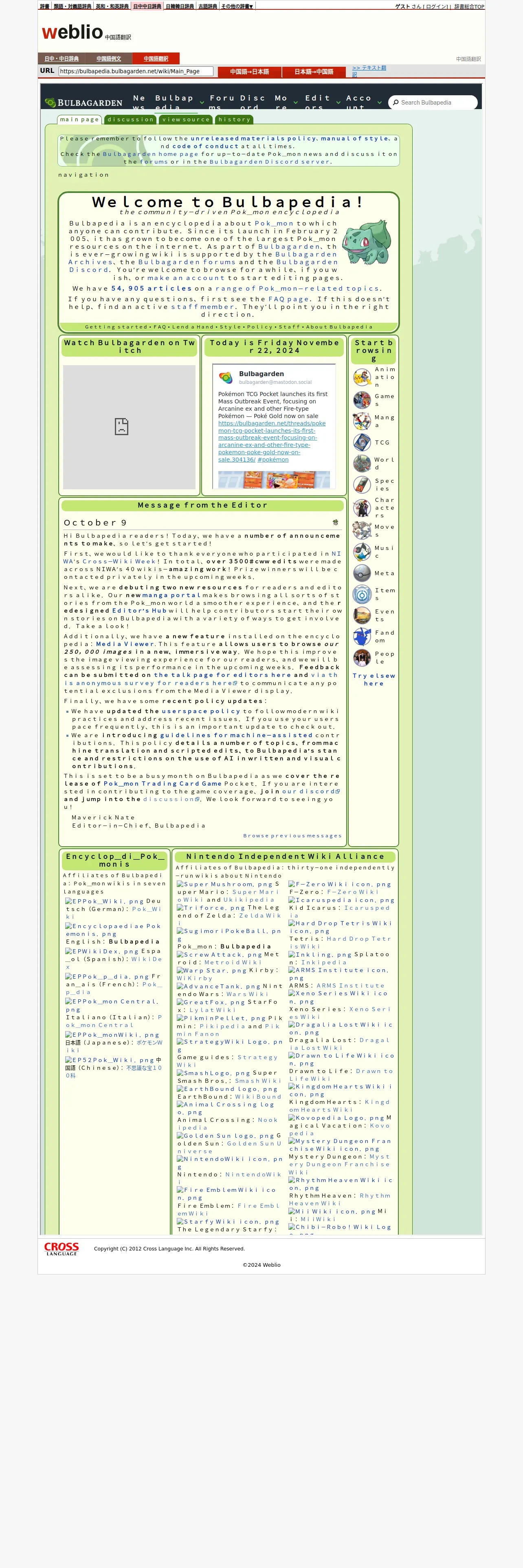The height and width of the screenshot is (1568, 523).
Task: Open the Events pagoda icon
Action: point(362,615)
